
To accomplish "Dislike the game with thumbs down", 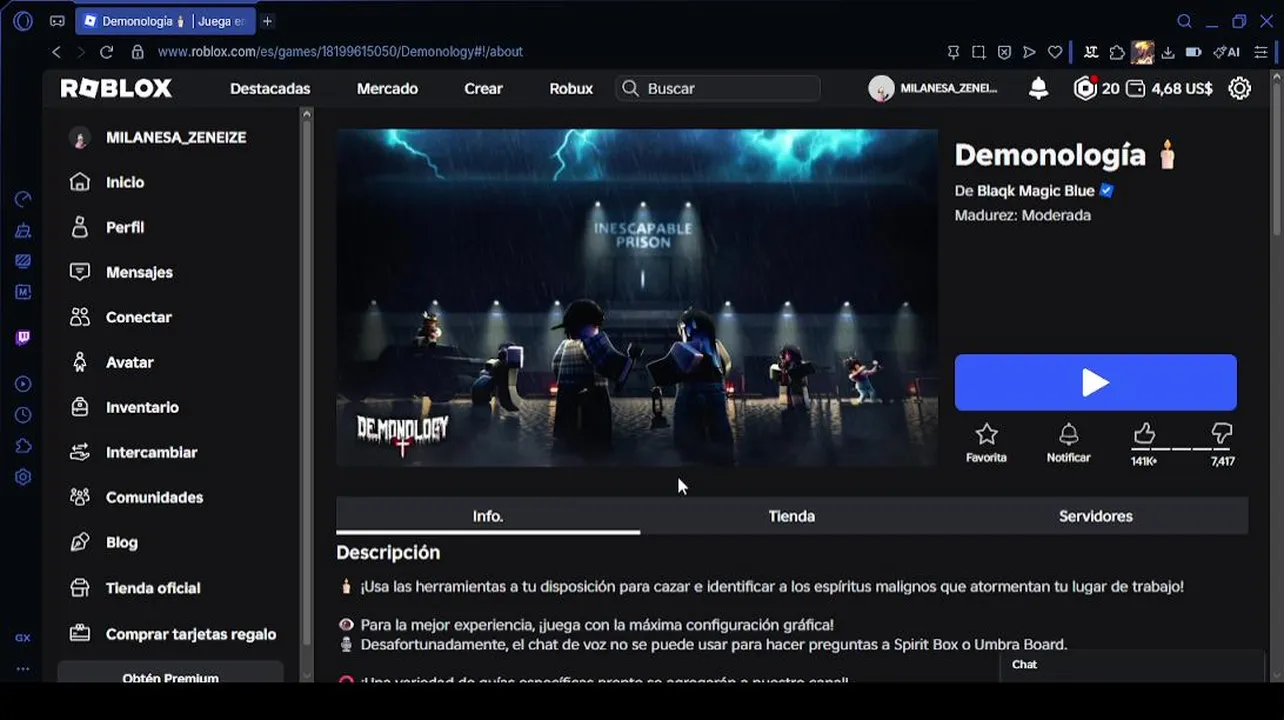I will [x=1222, y=434].
